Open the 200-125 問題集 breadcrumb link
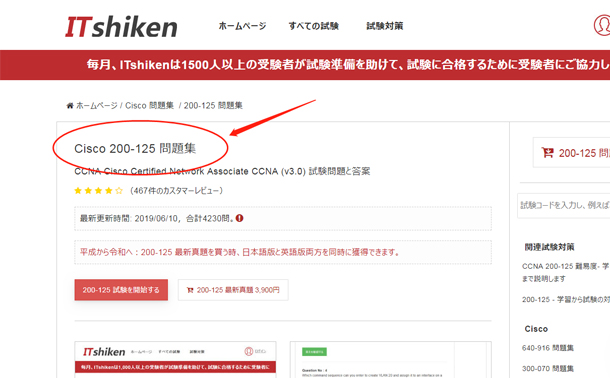 tap(213, 105)
